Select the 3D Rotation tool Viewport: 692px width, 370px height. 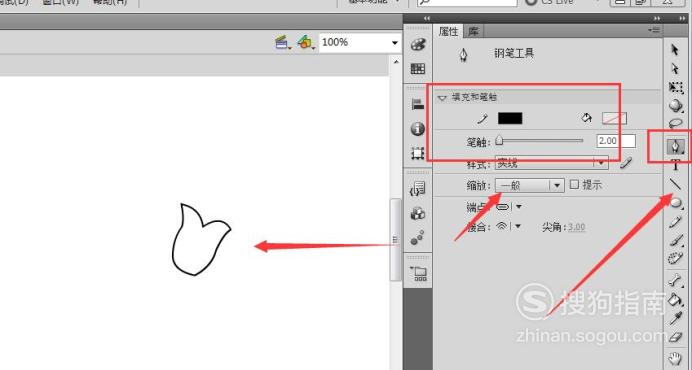(x=676, y=106)
